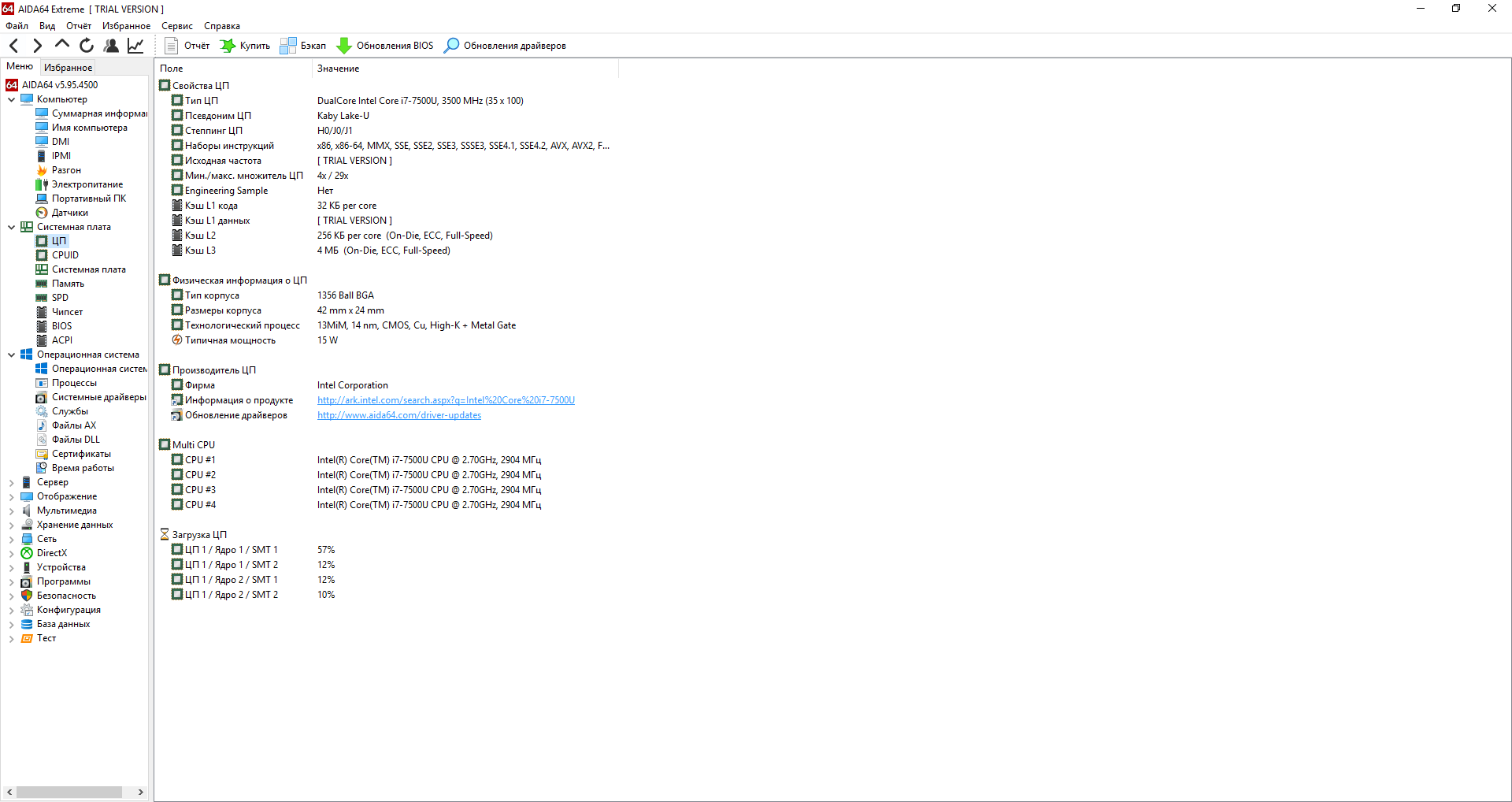1512x802 pixels.
Task: Open the Сервис menu
Action: tap(177, 26)
